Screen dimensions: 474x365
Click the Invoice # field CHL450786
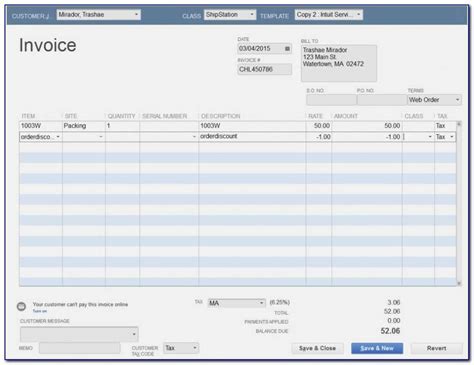(264, 69)
